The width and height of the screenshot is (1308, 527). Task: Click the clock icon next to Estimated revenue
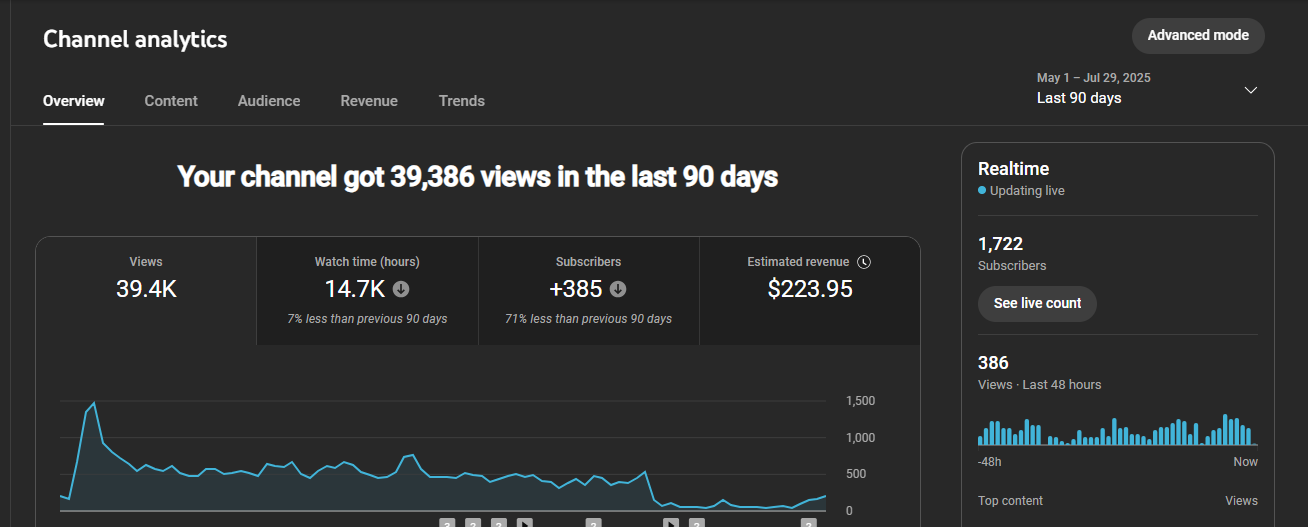(864, 262)
